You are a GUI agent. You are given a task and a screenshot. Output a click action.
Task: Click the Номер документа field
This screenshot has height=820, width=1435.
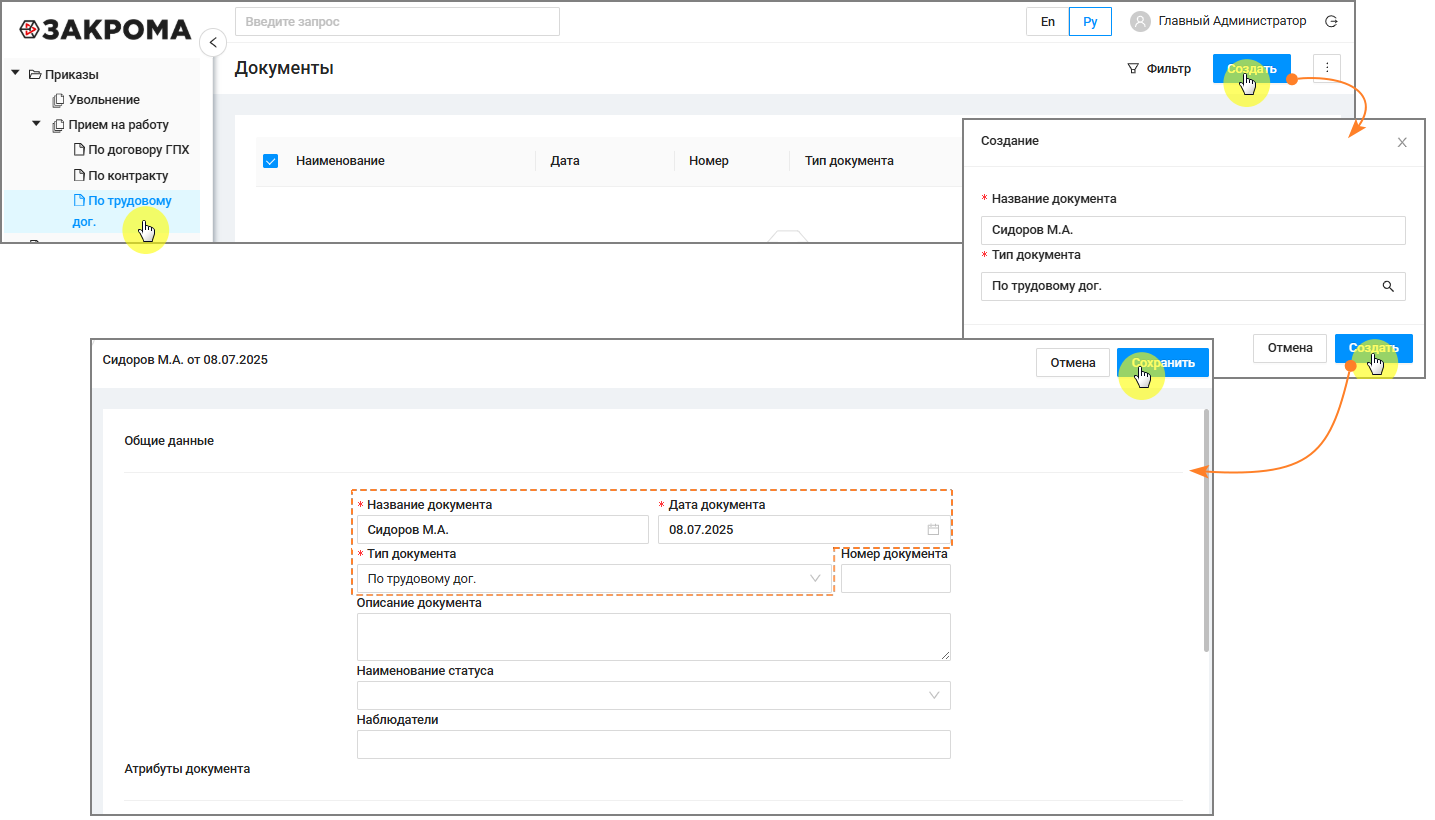point(896,579)
